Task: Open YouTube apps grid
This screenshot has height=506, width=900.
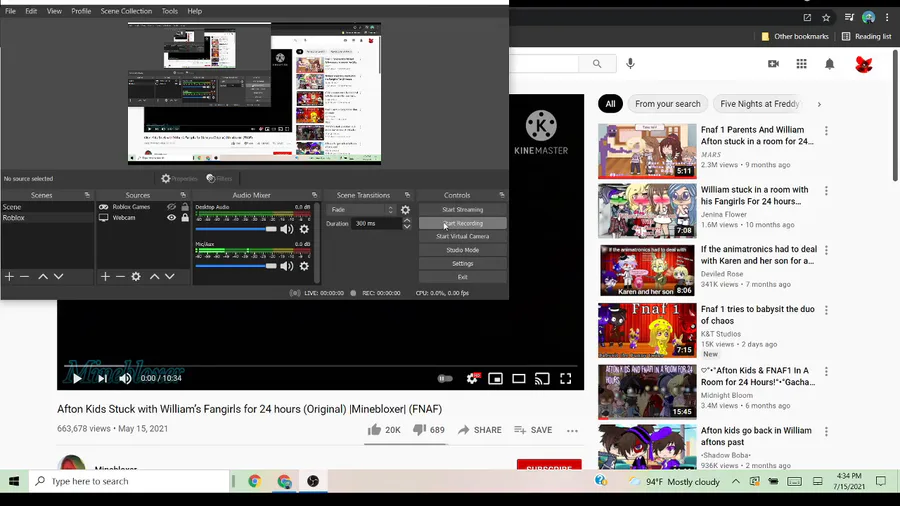Action: pyautogui.click(x=801, y=64)
